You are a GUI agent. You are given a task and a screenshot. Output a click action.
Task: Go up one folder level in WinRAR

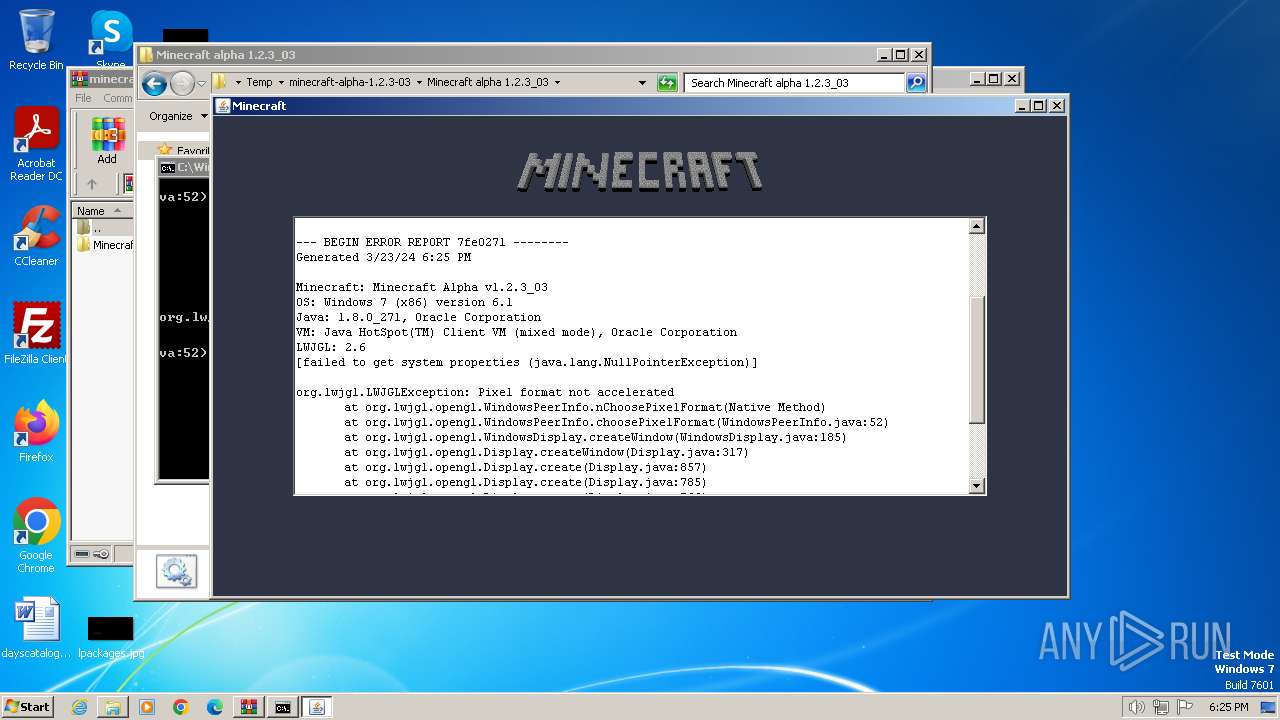[x=92, y=184]
